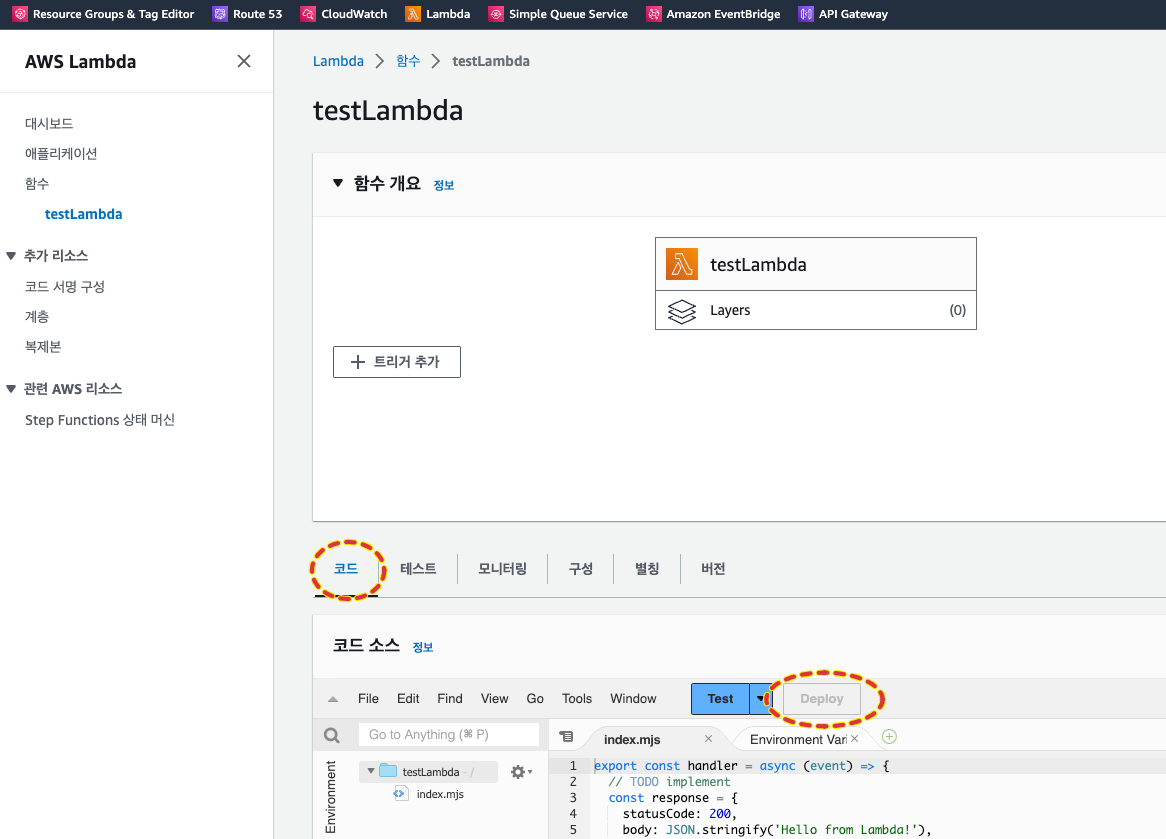Collapse the 추가 리소스 sidebar group
This screenshot has width=1166, height=839.
11,256
